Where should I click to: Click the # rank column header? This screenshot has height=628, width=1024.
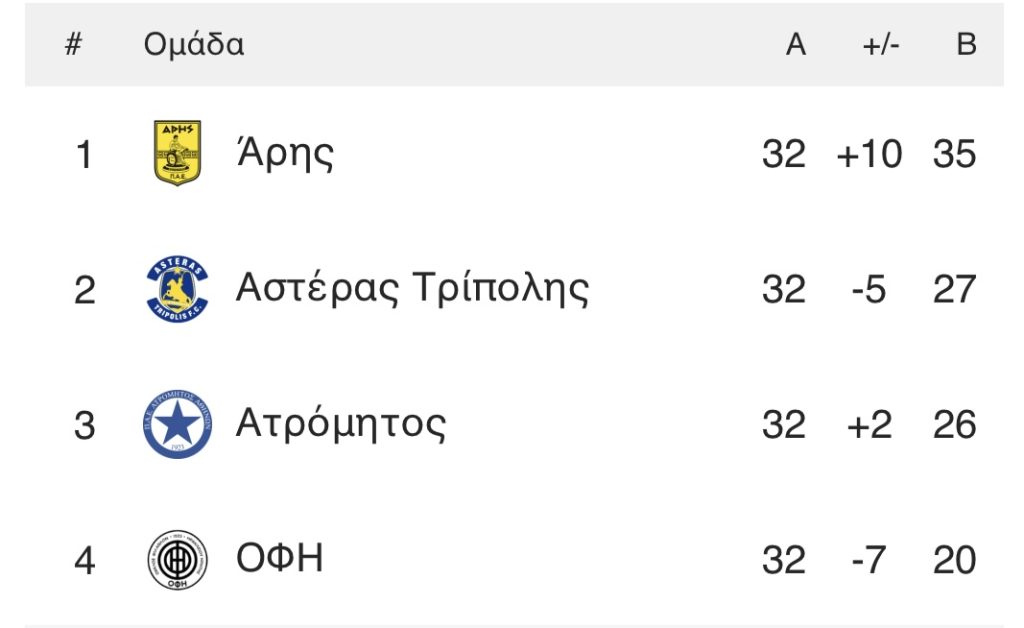pyautogui.click(x=74, y=44)
